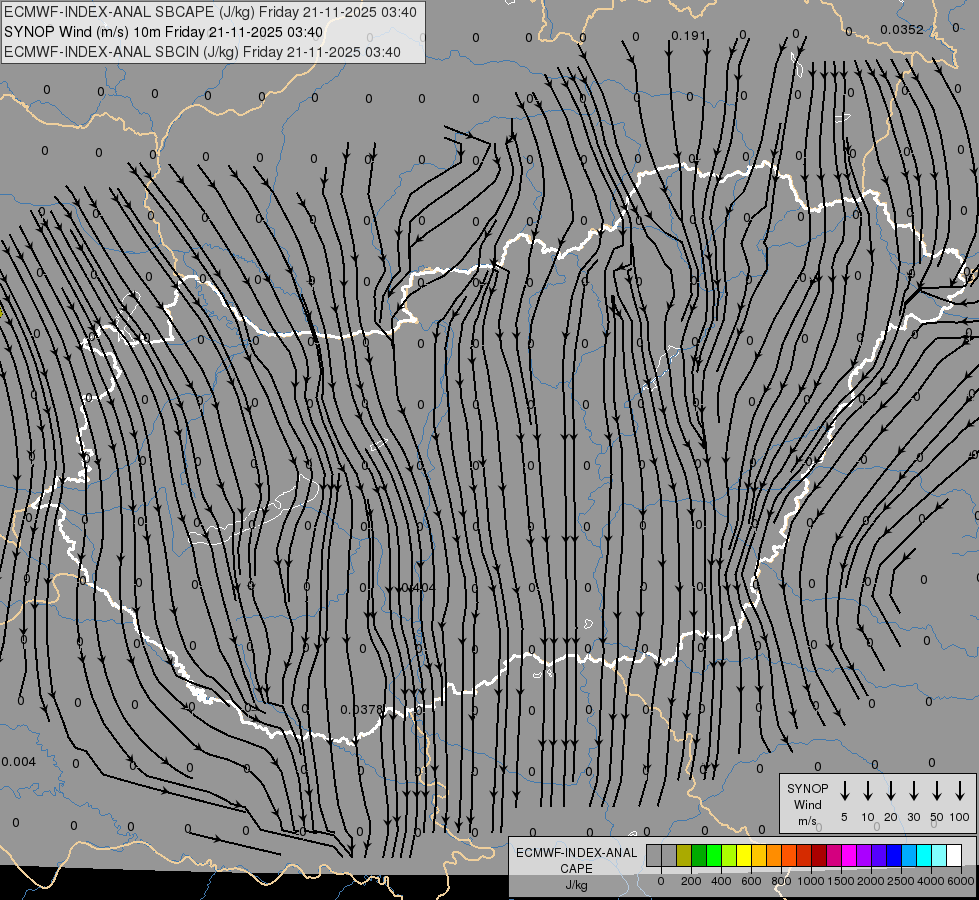Pick the orange CAPE swatch left of 800

click(x=774, y=855)
